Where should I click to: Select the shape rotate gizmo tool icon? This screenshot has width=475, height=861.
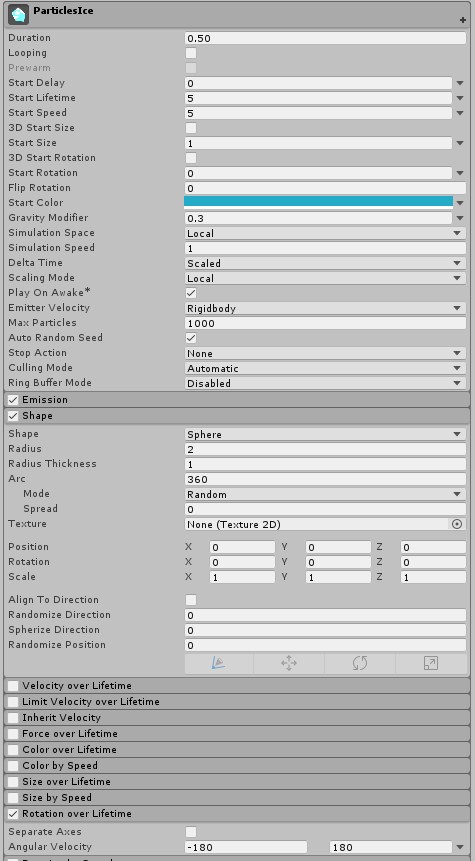[x=219, y=663]
